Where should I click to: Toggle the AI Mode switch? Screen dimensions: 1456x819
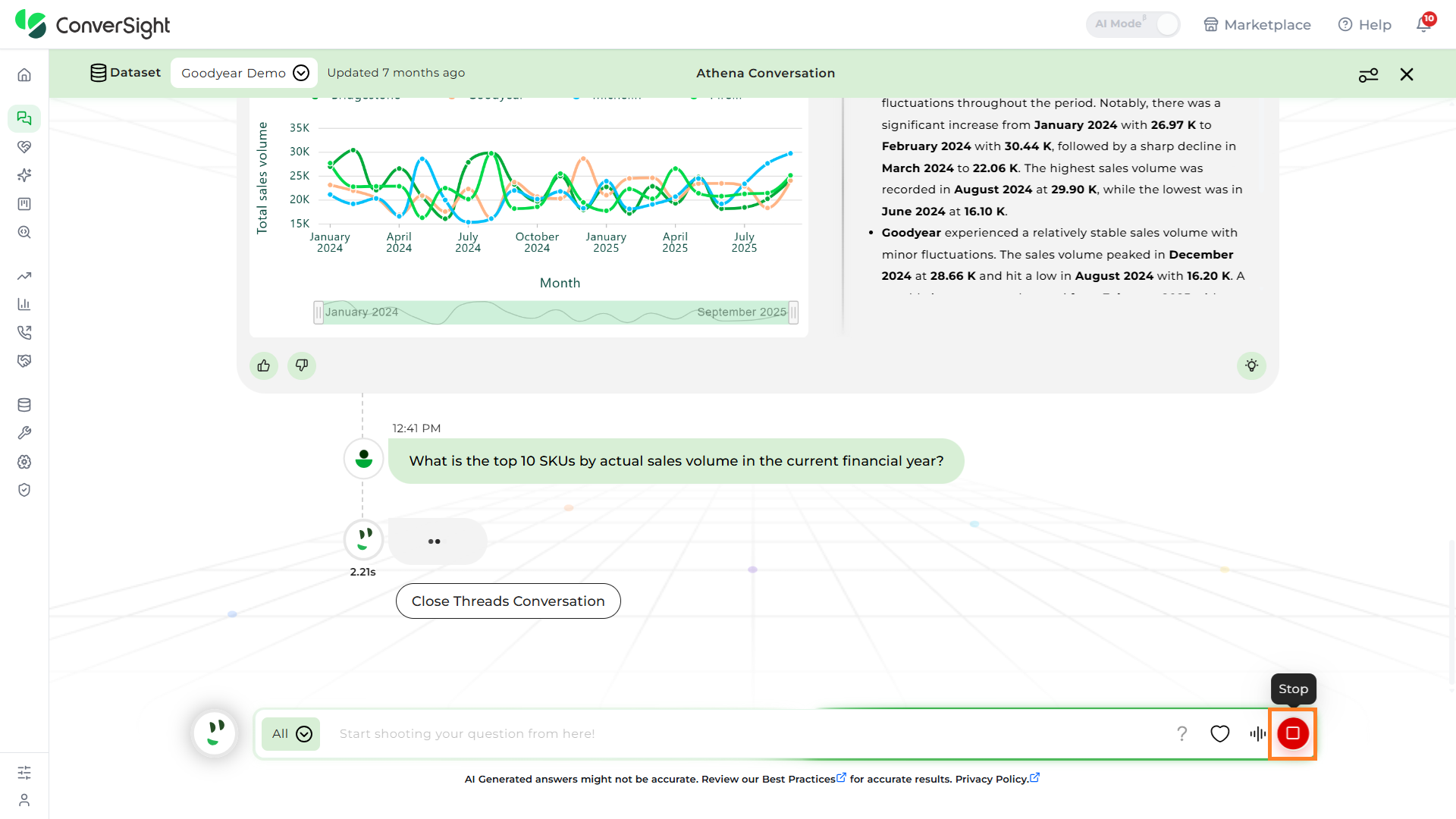click(x=1133, y=24)
